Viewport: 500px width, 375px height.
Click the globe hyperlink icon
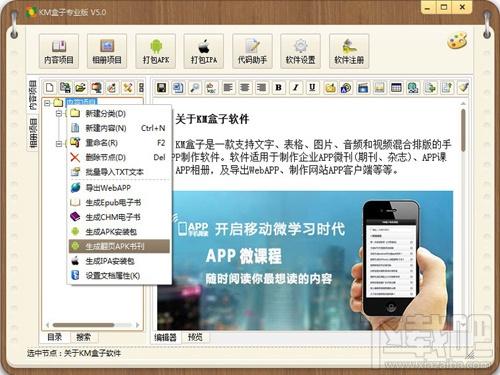point(413,88)
